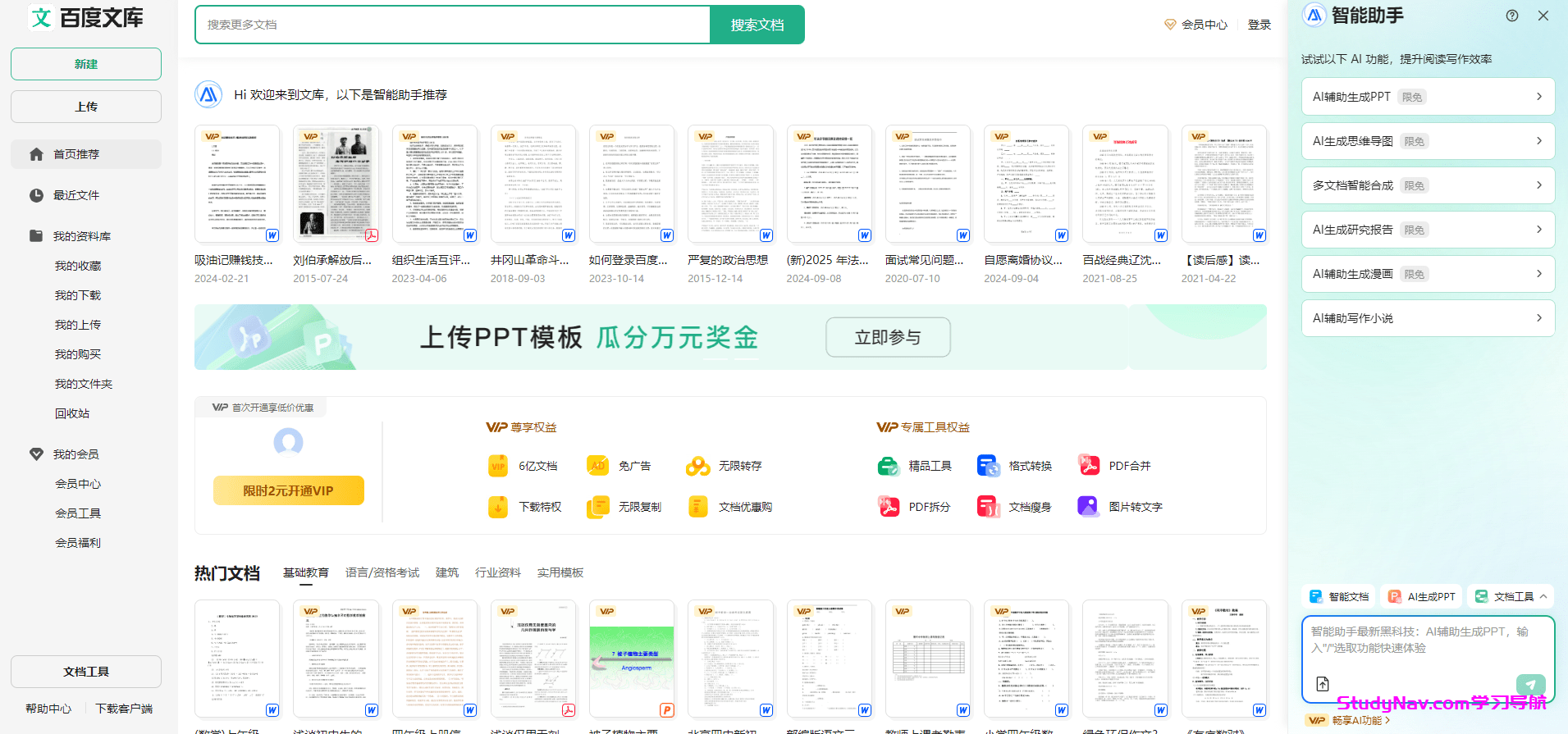Open the AI辅助生成PPT option

click(x=1428, y=97)
